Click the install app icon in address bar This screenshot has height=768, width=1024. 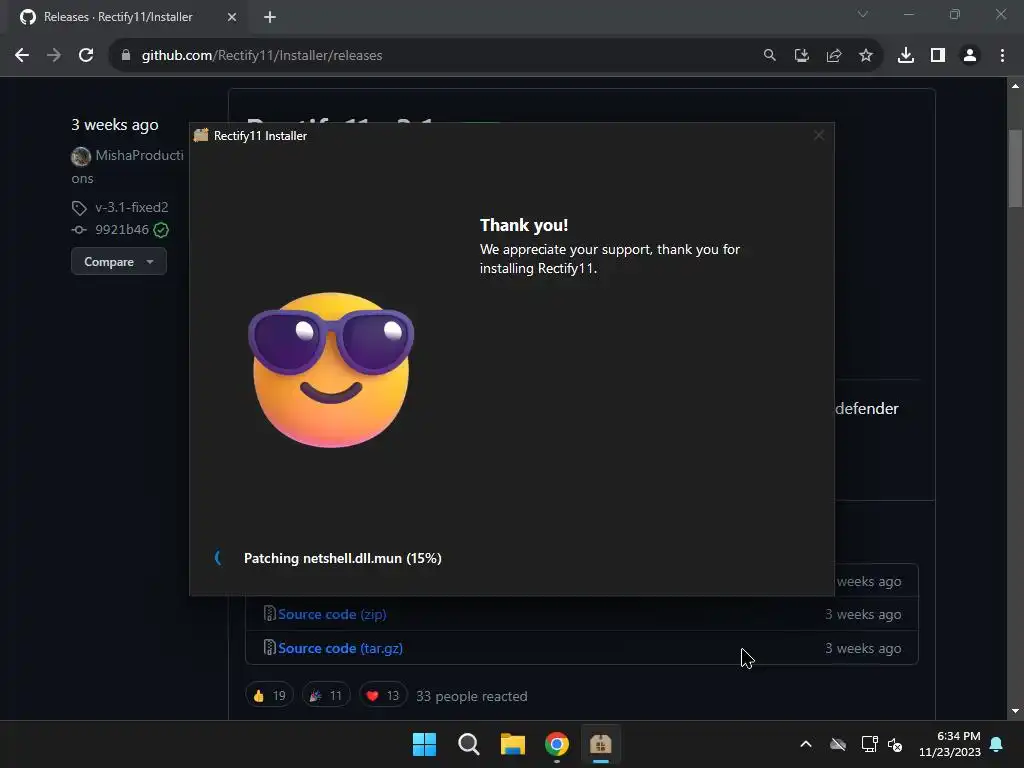802,56
